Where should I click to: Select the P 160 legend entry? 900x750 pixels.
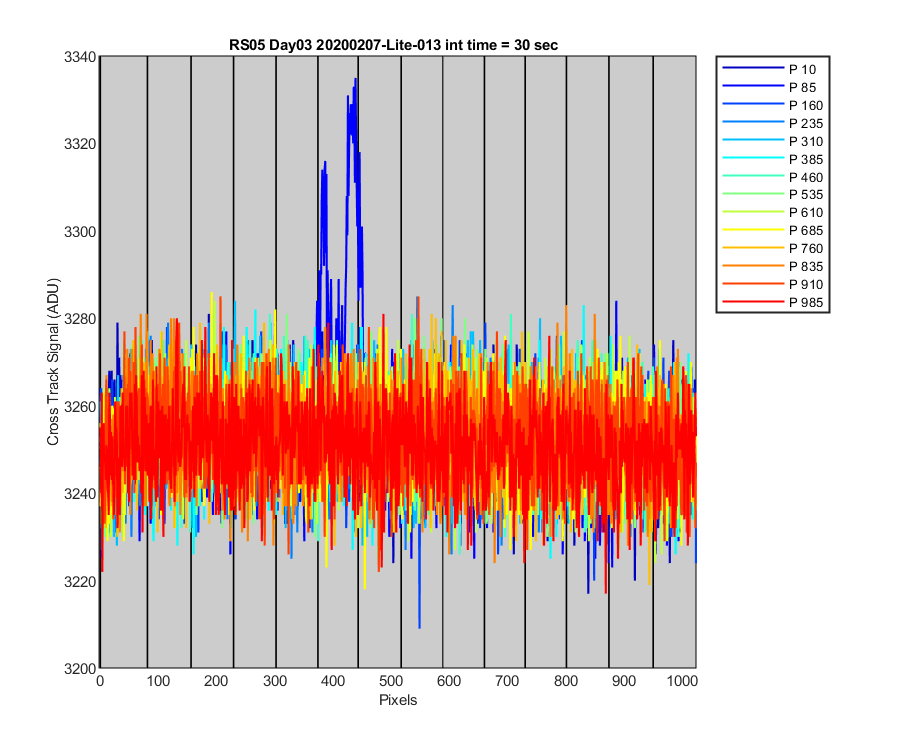point(773,106)
